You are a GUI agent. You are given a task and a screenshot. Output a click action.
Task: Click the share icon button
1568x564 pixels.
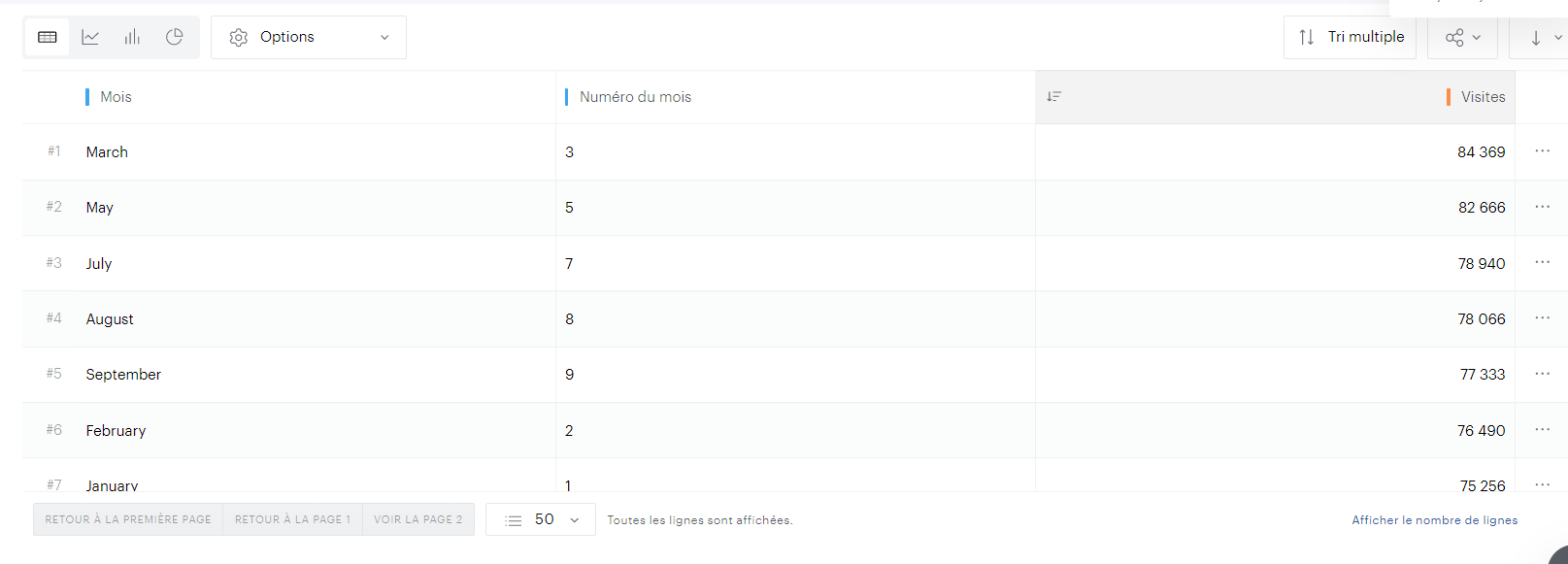[1462, 38]
